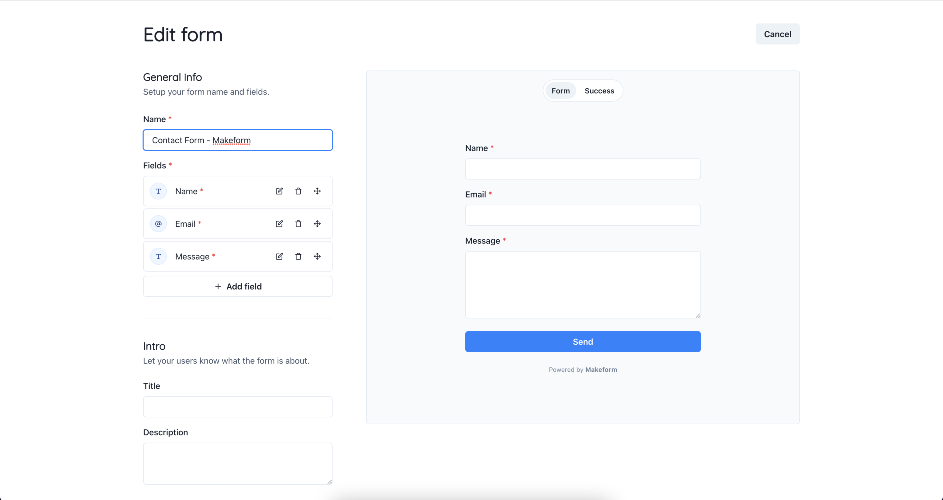Switch to the Form preview tab
The width and height of the screenshot is (943, 500).
[x=561, y=91]
